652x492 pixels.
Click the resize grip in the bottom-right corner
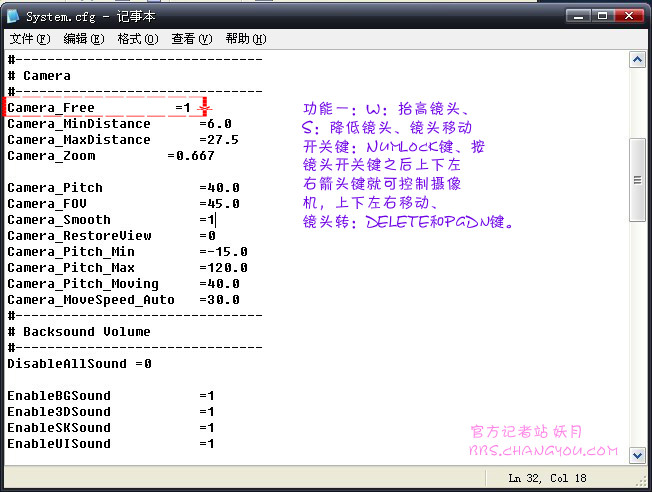[642, 482]
